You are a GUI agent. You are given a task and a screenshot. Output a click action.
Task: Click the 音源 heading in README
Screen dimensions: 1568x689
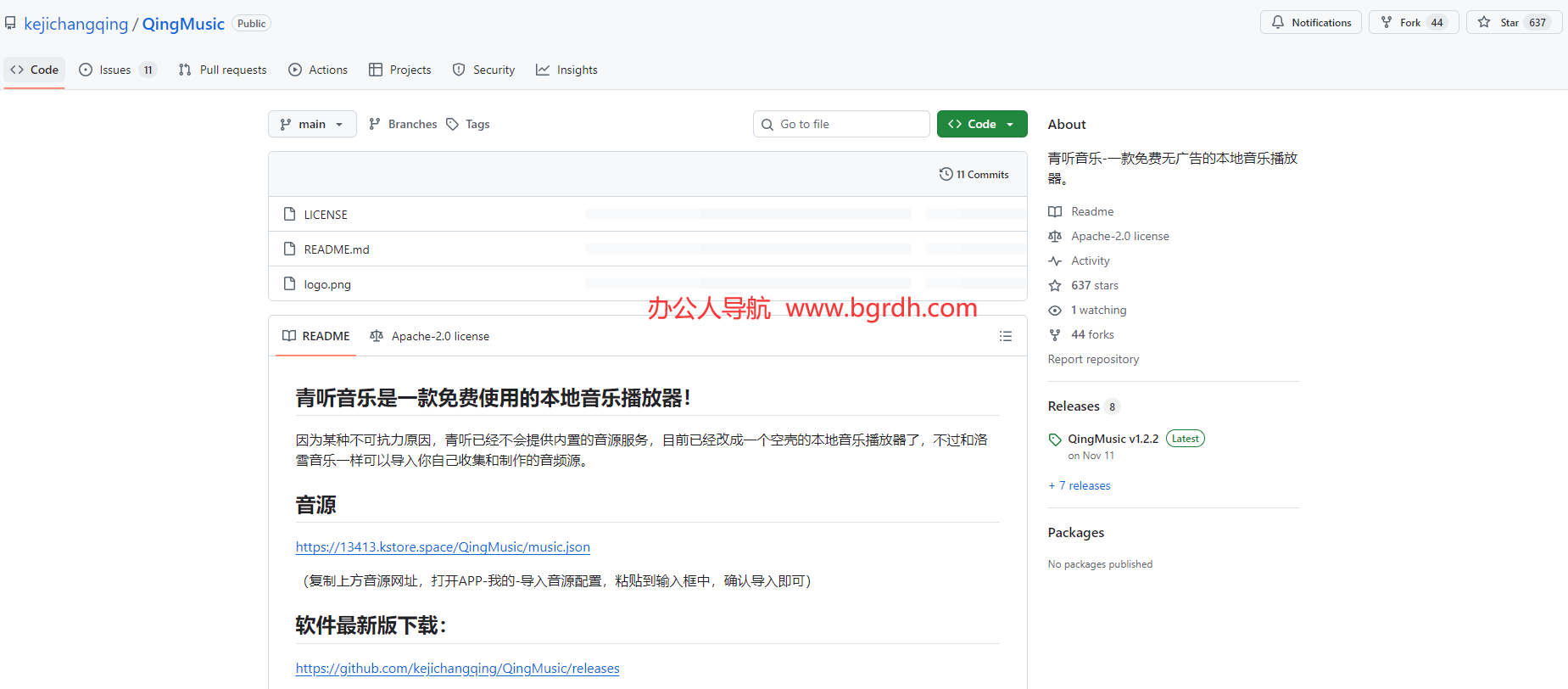coord(315,505)
